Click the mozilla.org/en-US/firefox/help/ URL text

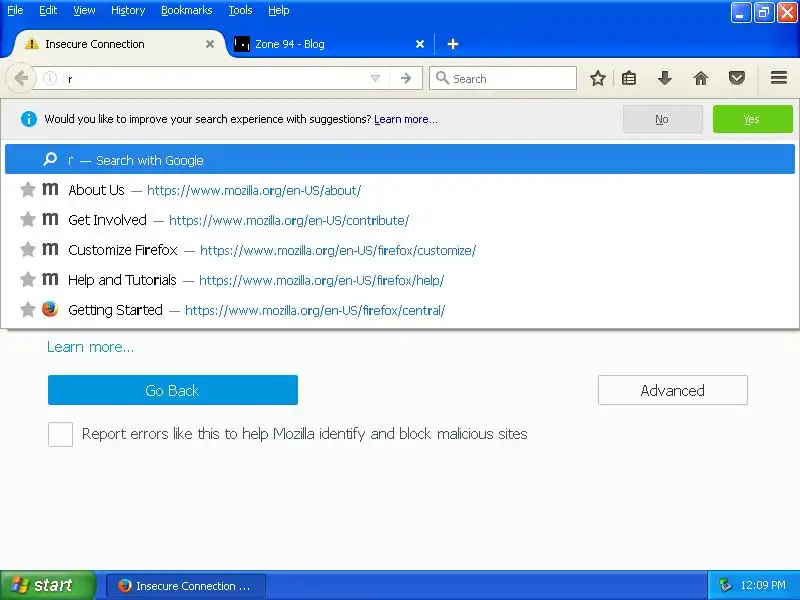[321, 280]
